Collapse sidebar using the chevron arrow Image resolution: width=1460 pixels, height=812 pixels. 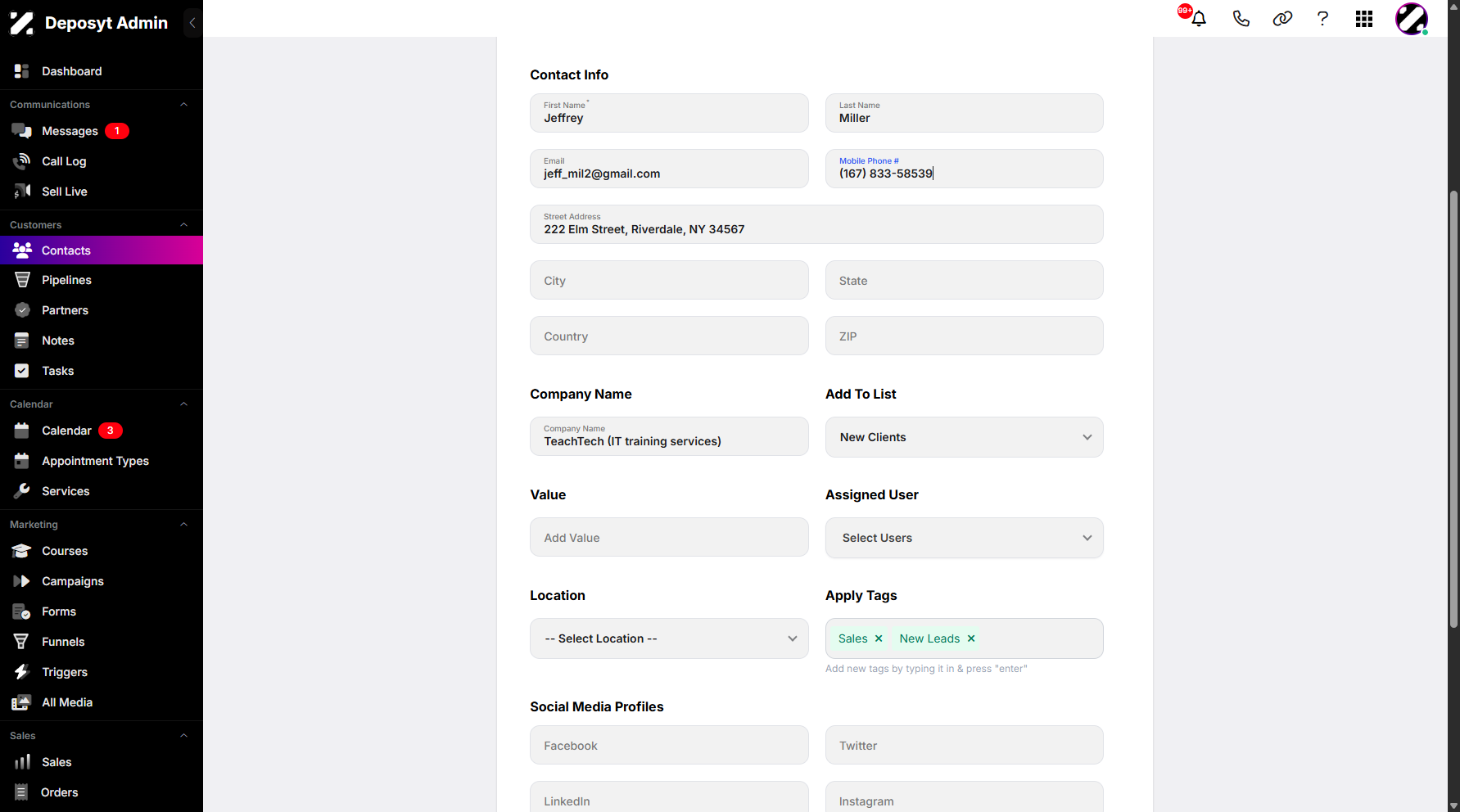click(192, 23)
